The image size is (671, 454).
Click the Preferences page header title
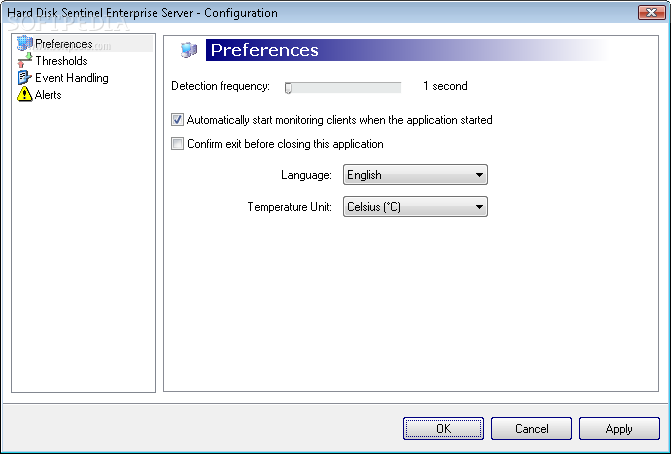pyautogui.click(x=264, y=50)
